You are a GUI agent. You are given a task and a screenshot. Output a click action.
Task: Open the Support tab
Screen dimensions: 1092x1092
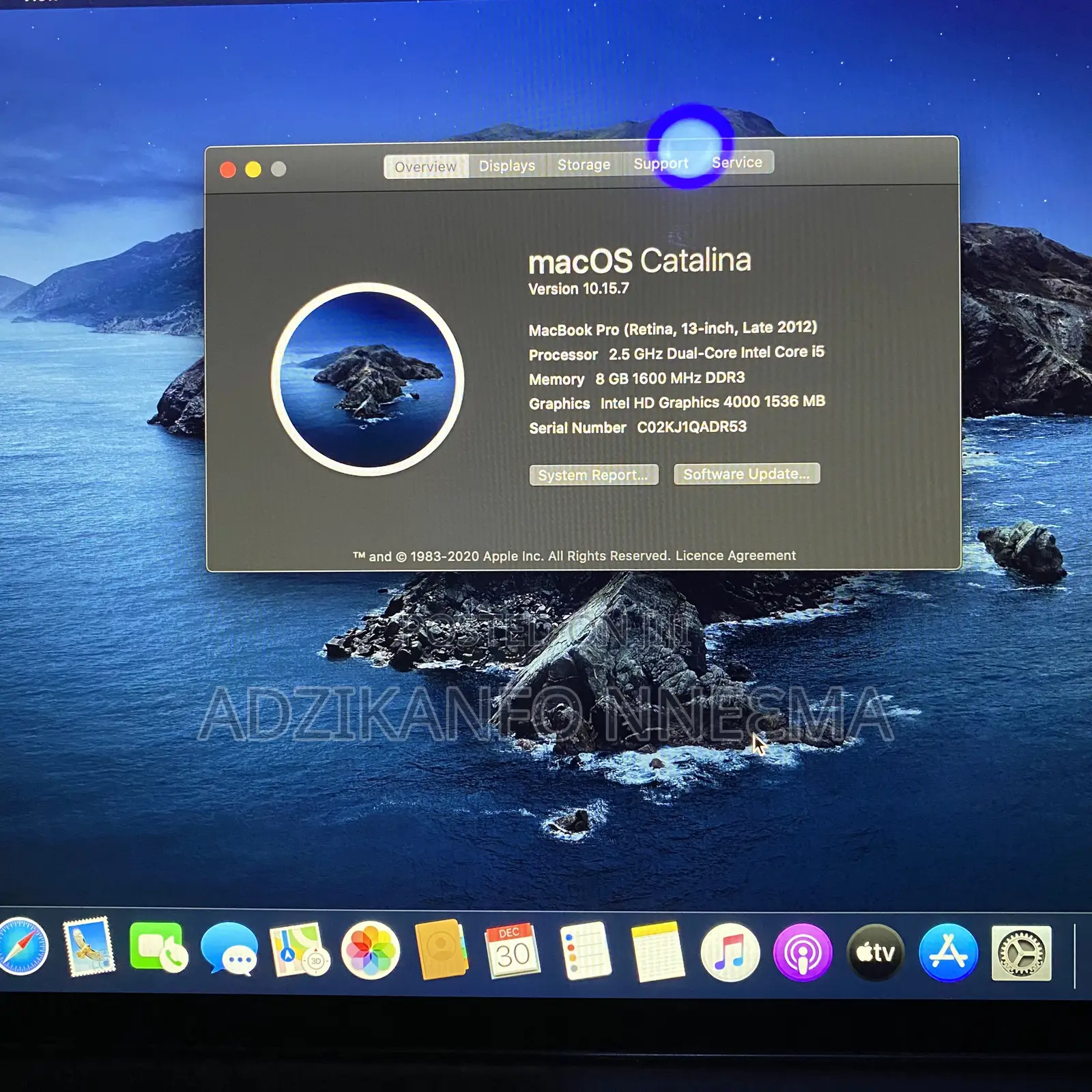[x=661, y=163]
